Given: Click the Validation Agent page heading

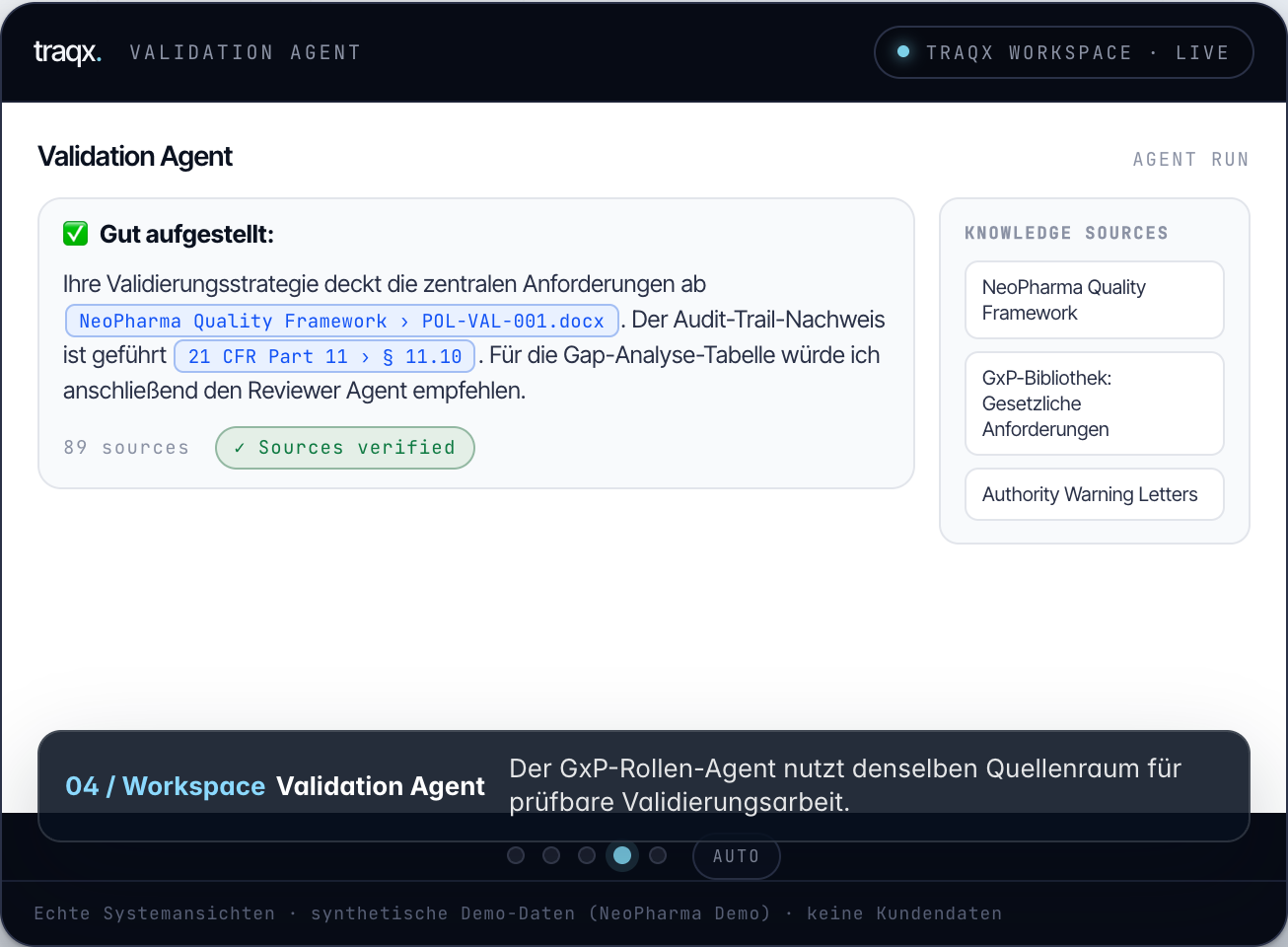Looking at the screenshot, I should pos(135,157).
